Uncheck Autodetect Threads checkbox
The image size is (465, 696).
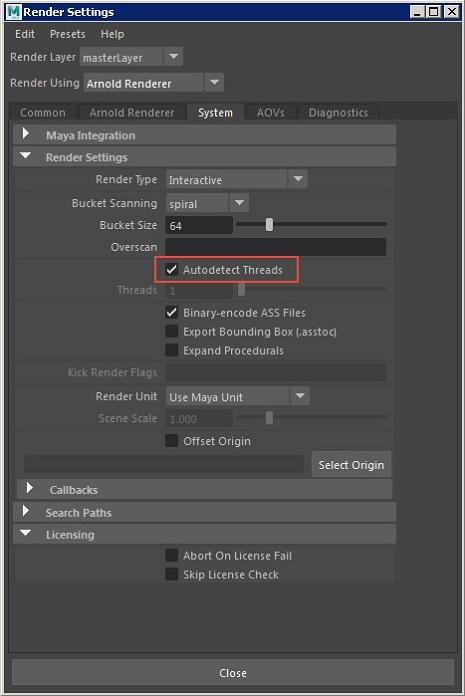point(172,269)
